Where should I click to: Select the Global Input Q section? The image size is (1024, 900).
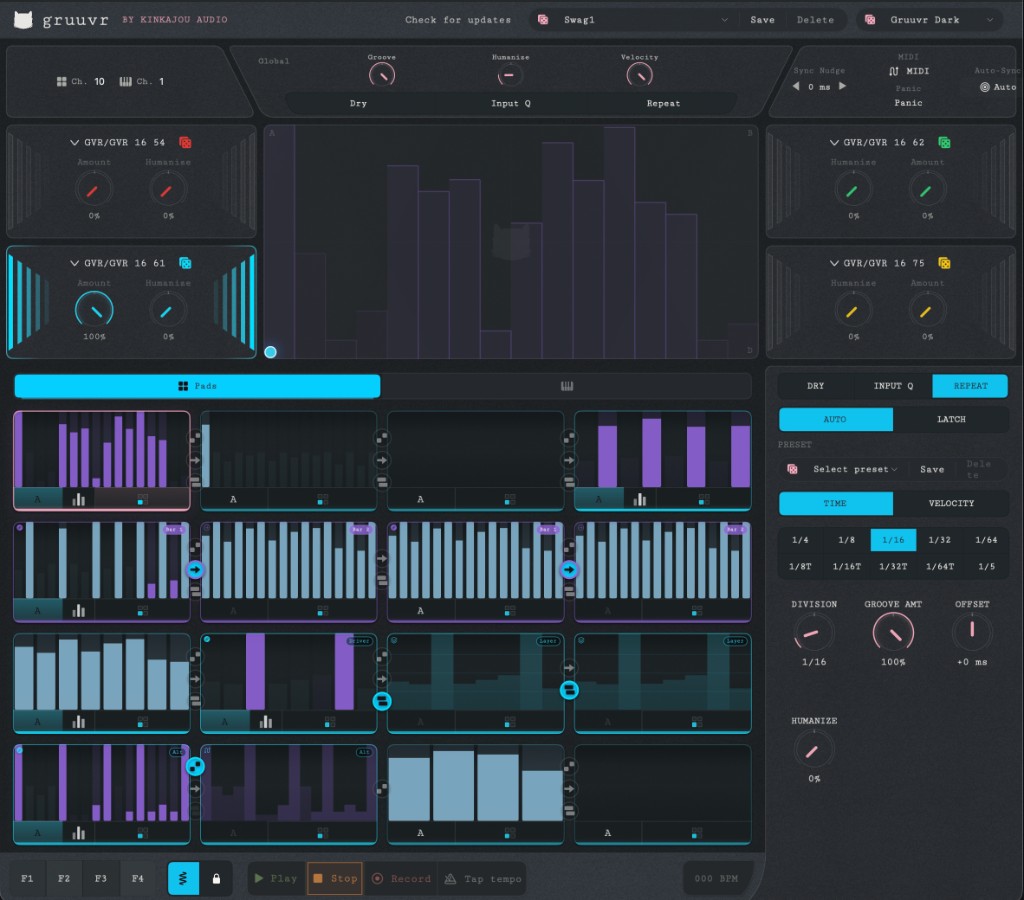point(511,103)
